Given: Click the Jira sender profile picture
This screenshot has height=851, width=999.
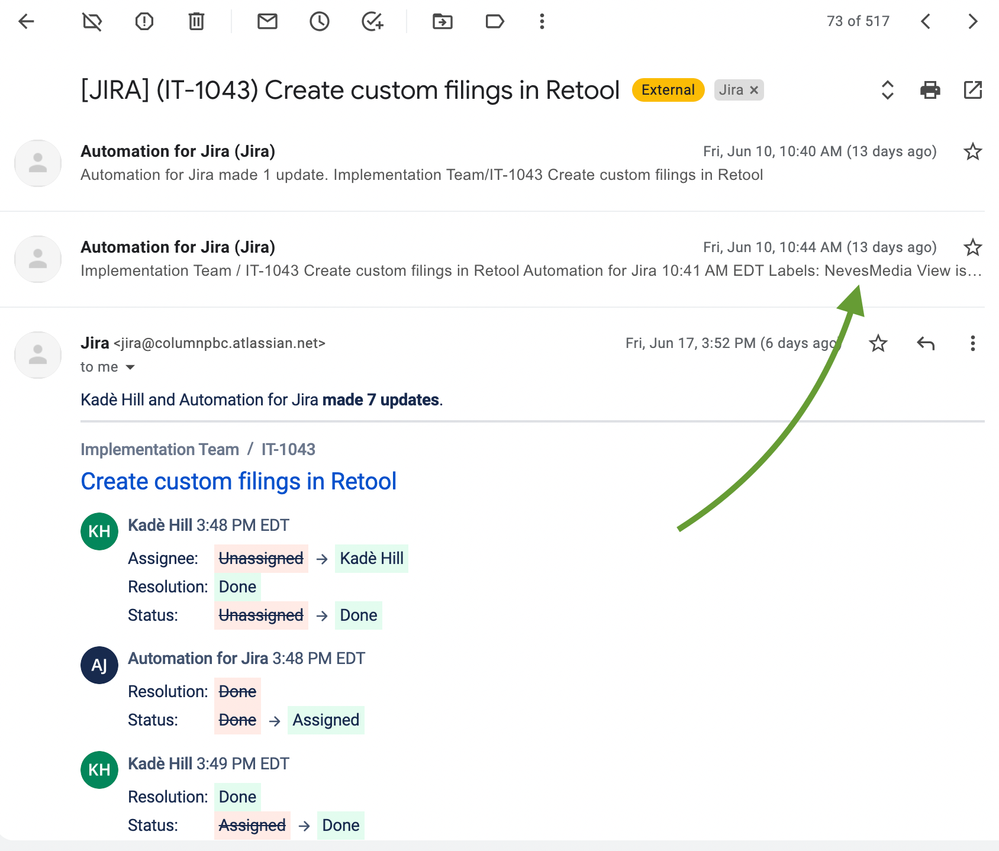Looking at the screenshot, I should coord(38,355).
